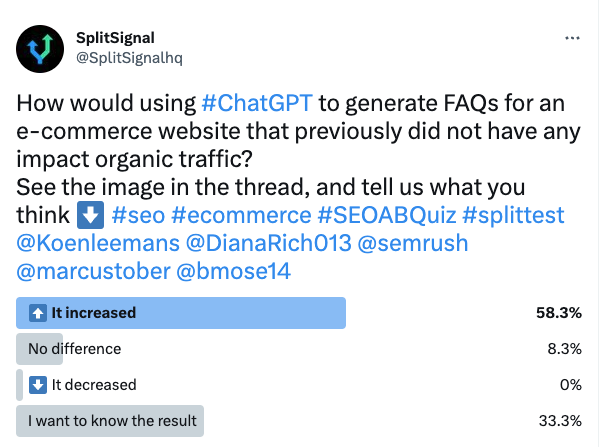This screenshot has width=599, height=447.
Task: Visit the @semrush mention
Action: coord(413,243)
